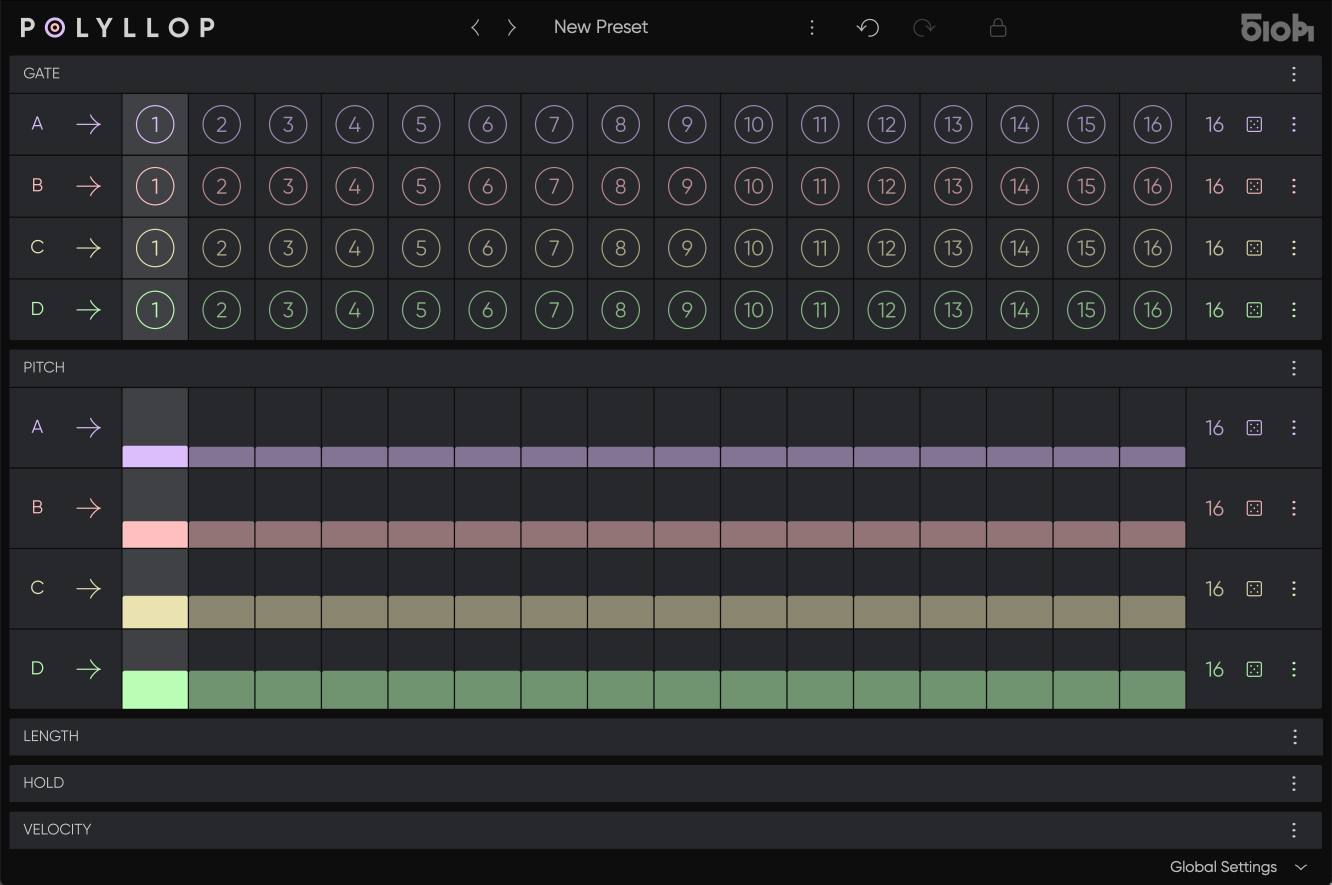Expand the Global Settings chevron
Screen dimensions: 1332x885
click(1301, 867)
